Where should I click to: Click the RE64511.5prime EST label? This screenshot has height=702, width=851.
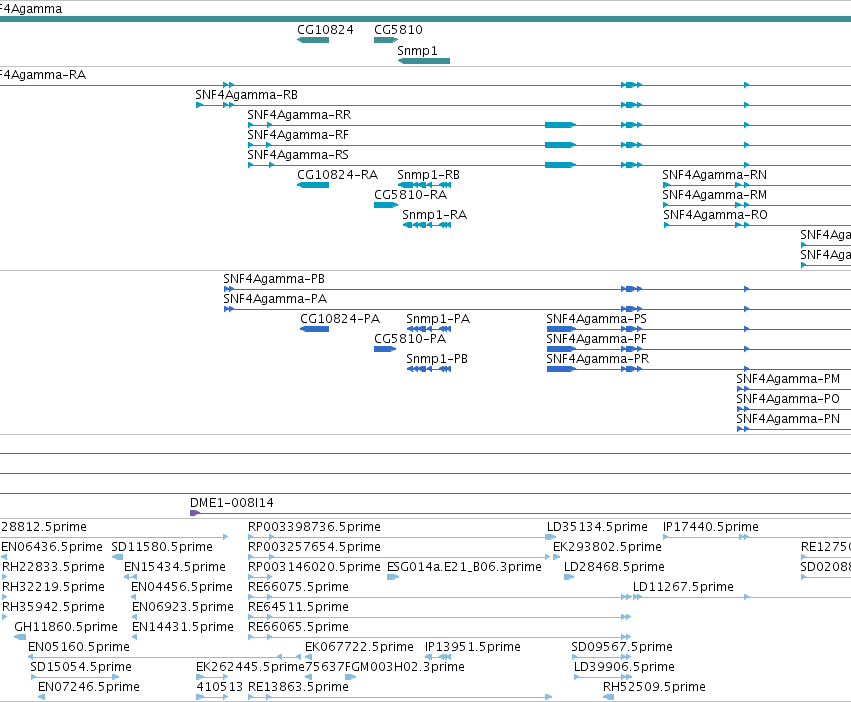(298, 607)
